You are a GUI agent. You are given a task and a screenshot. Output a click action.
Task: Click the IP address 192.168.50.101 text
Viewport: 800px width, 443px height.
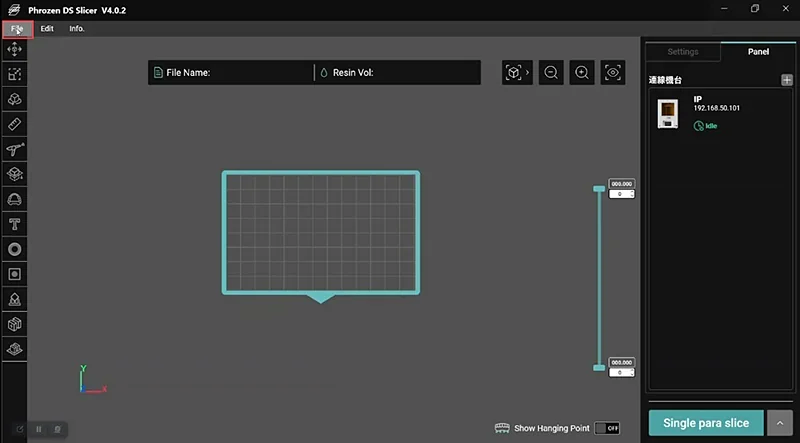[716, 108]
